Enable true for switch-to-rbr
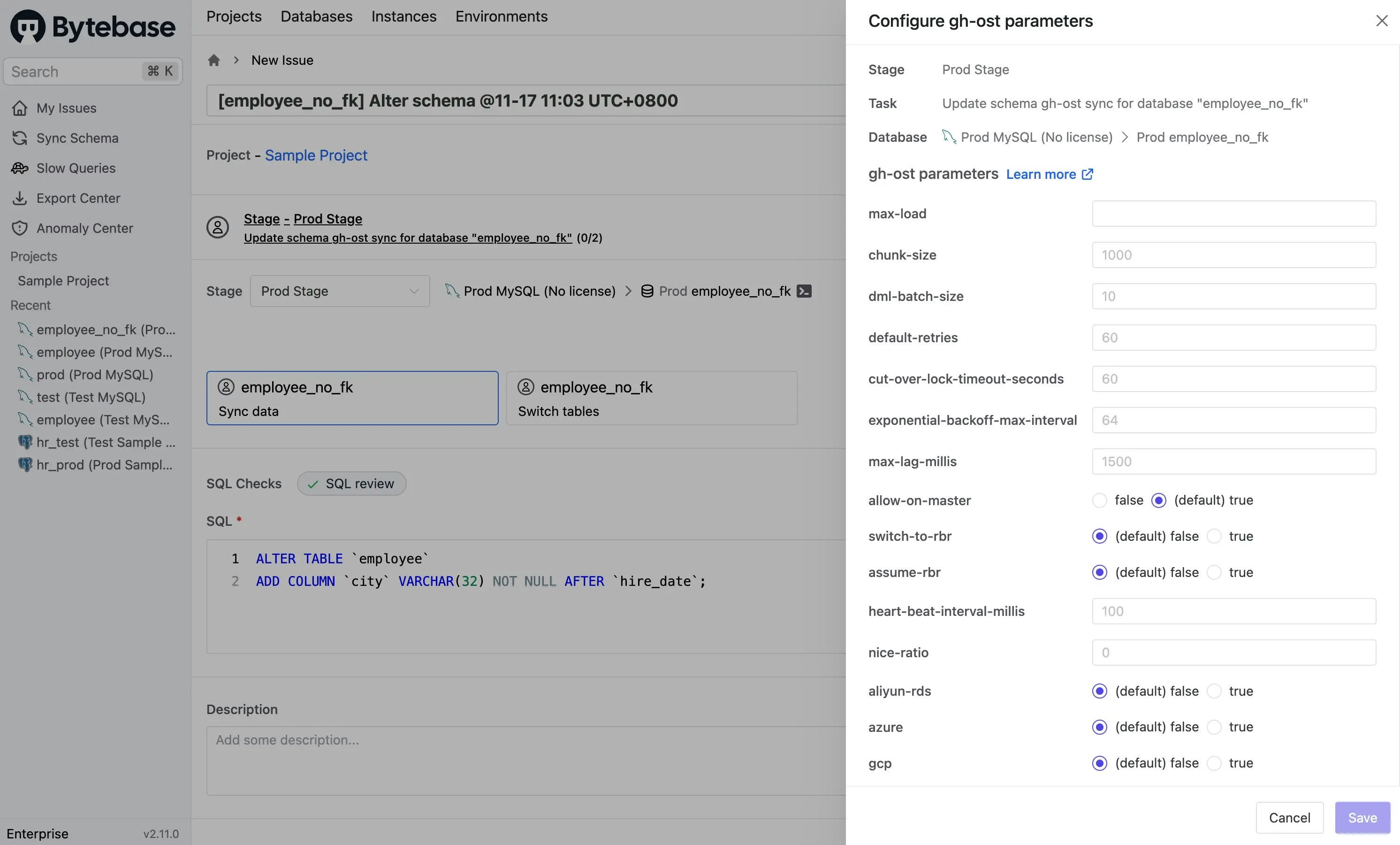 [1215, 536]
